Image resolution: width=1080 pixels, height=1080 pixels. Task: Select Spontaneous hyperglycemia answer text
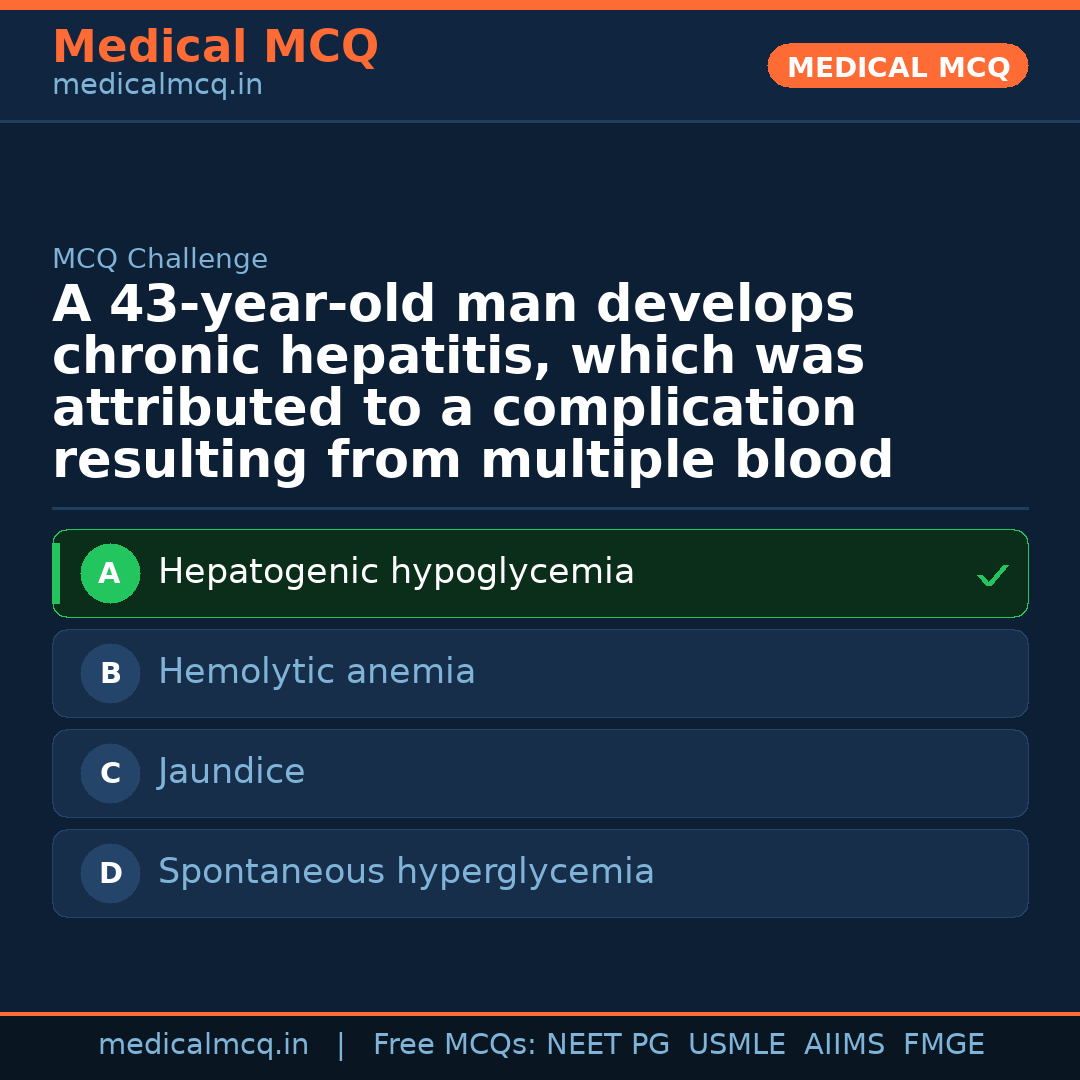click(x=406, y=872)
